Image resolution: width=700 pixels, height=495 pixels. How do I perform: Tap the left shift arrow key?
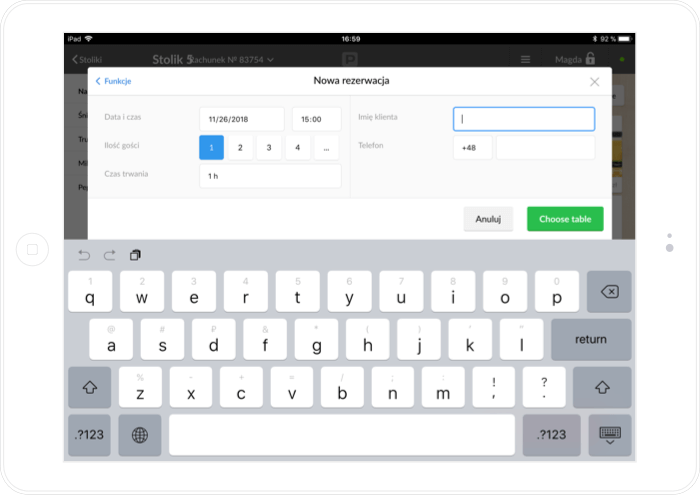[x=90, y=387]
